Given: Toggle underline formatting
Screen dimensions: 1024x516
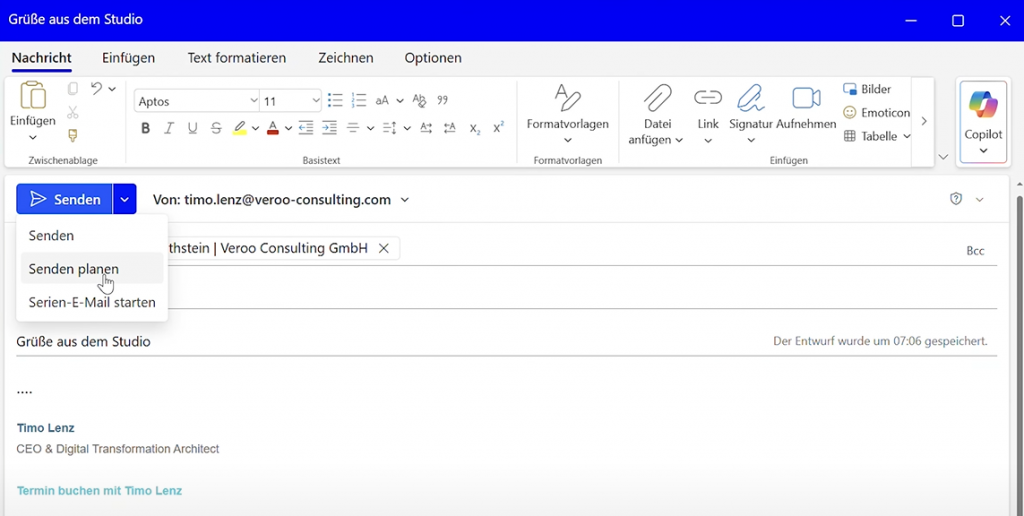Looking at the screenshot, I should (193, 128).
